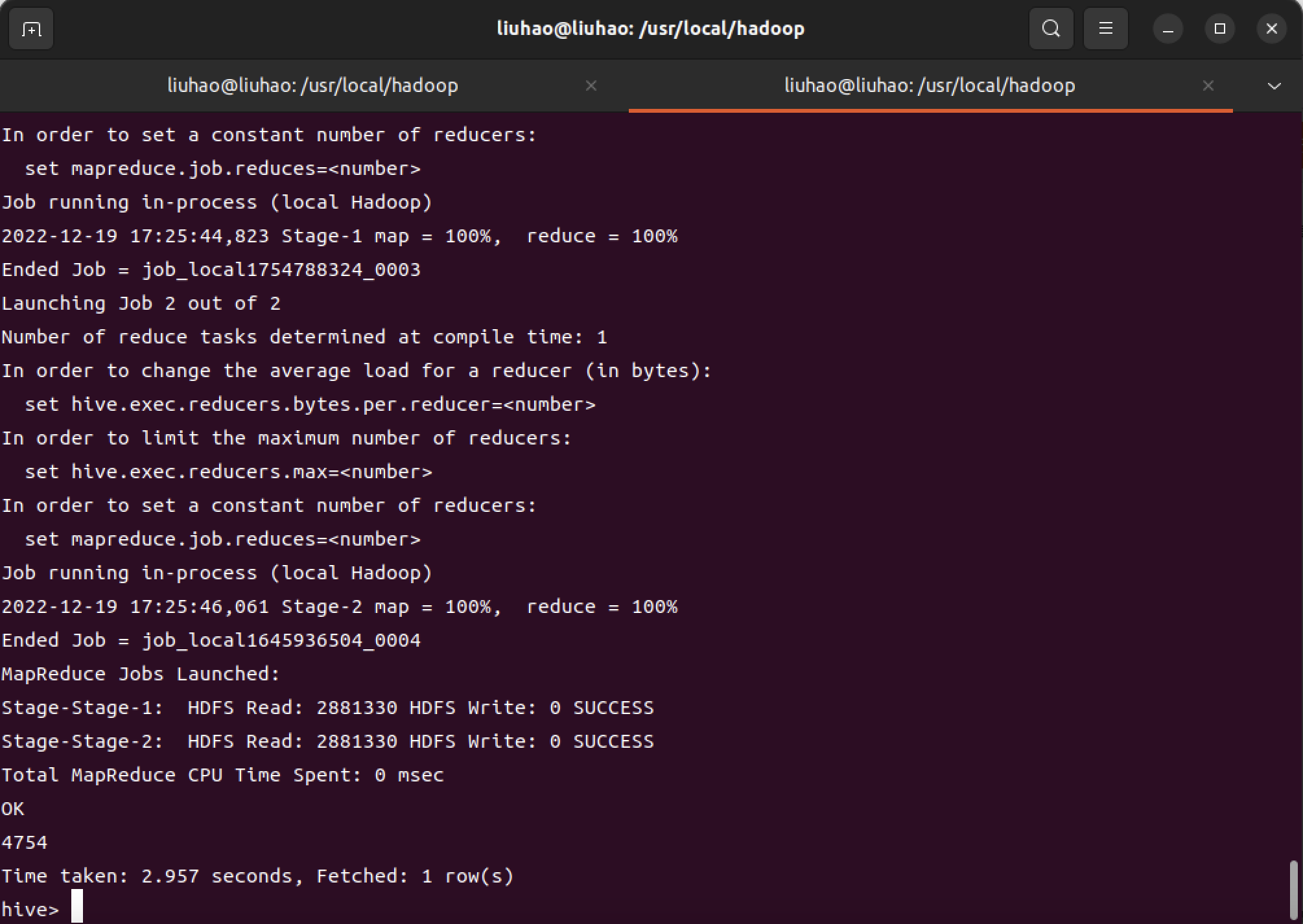Screen dimensions: 1303x924
Task: Click 'Time taken: 2.957 seconds' line
Action: pos(257,876)
